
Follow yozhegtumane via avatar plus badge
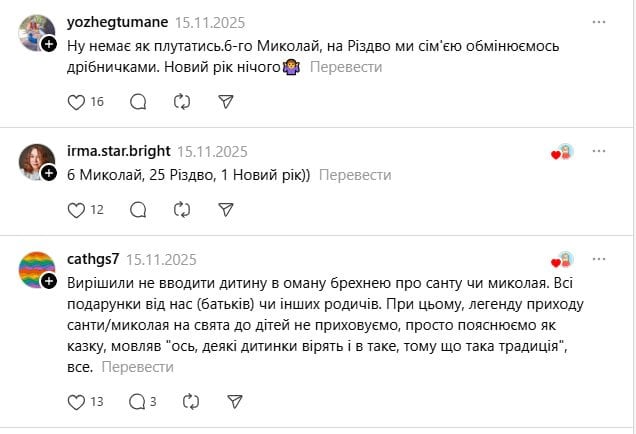(x=48, y=44)
